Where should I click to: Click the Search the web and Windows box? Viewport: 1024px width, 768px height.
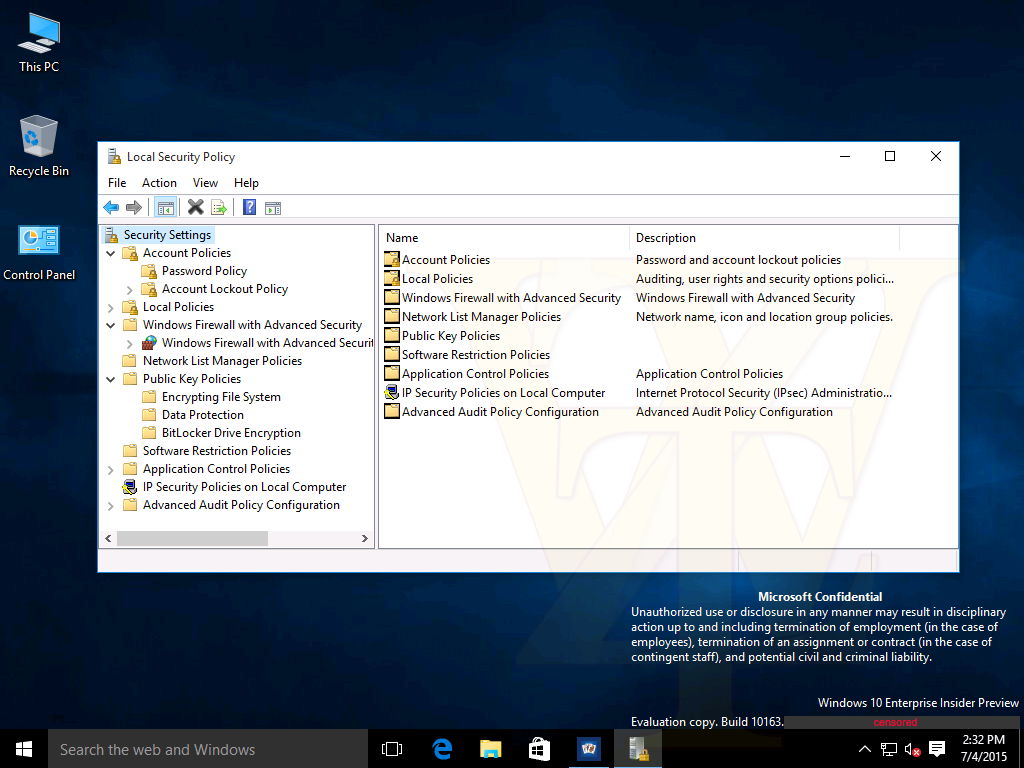(208, 749)
